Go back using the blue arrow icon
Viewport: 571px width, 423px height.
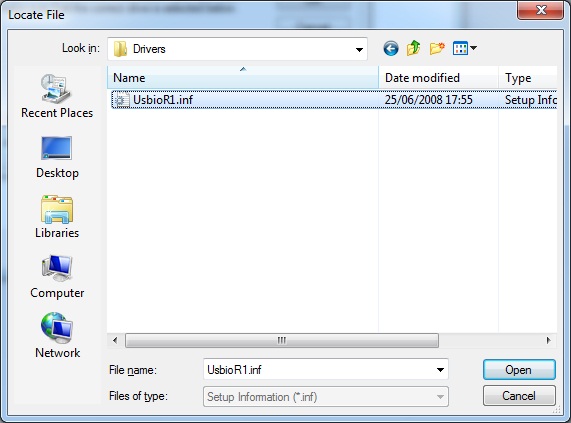click(x=391, y=48)
